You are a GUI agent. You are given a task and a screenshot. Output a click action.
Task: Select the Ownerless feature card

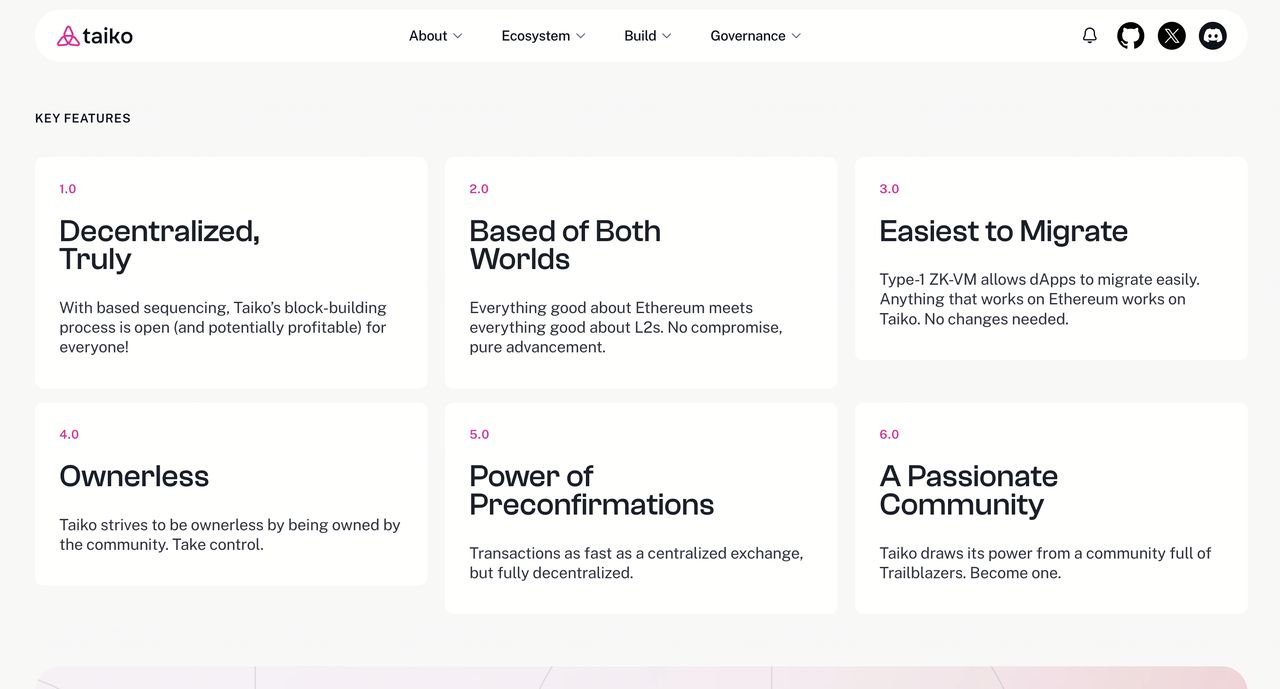231,494
